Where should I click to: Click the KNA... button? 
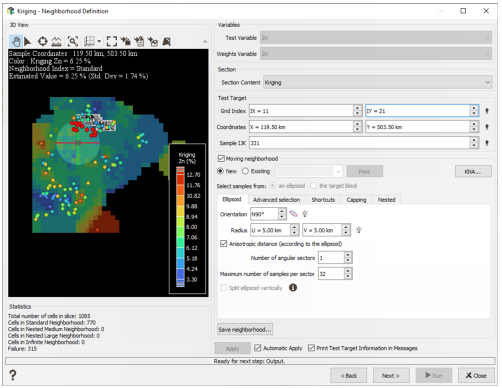pyautogui.click(x=473, y=171)
